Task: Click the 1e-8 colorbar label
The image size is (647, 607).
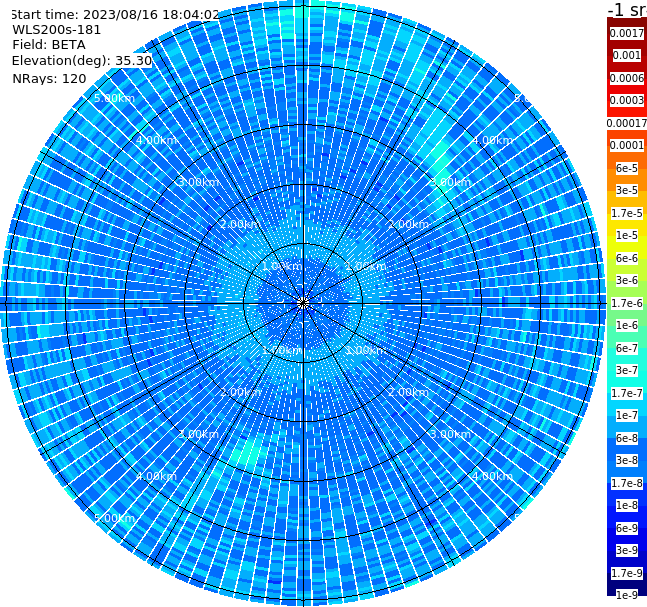Action: click(x=627, y=505)
